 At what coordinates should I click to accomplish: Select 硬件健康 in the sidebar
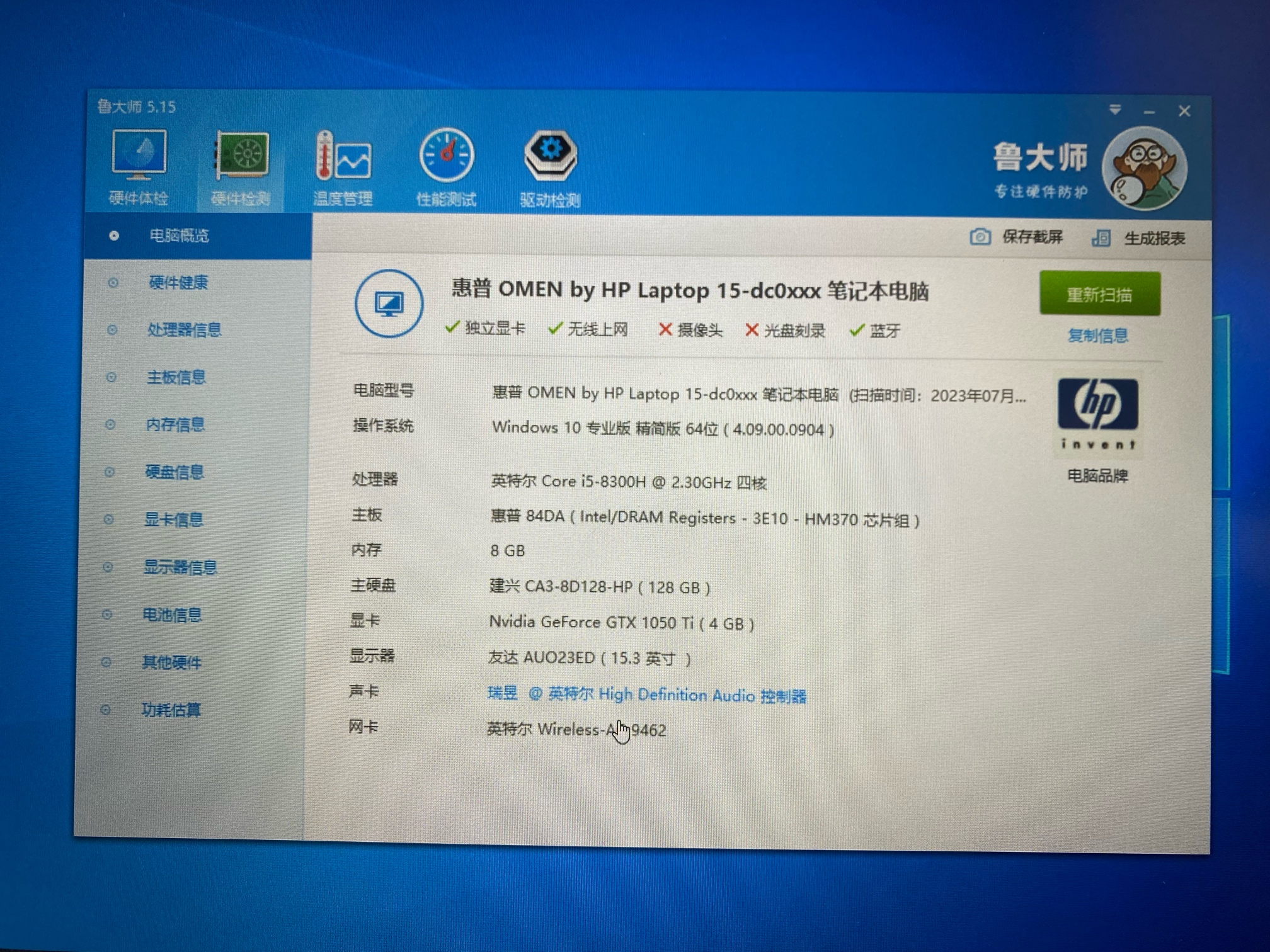point(178,283)
